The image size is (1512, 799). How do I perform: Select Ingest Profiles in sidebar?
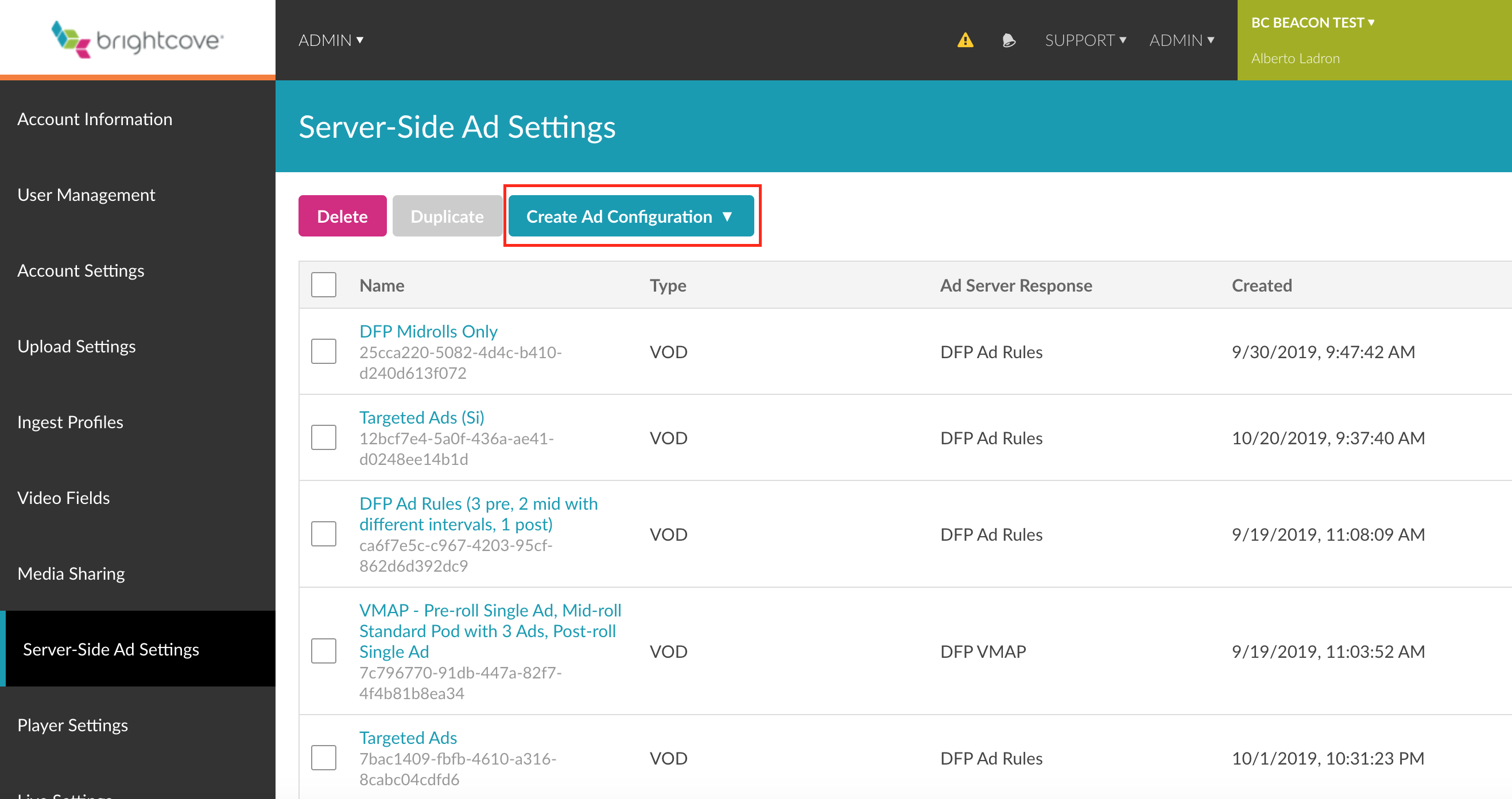[x=70, y=421]
